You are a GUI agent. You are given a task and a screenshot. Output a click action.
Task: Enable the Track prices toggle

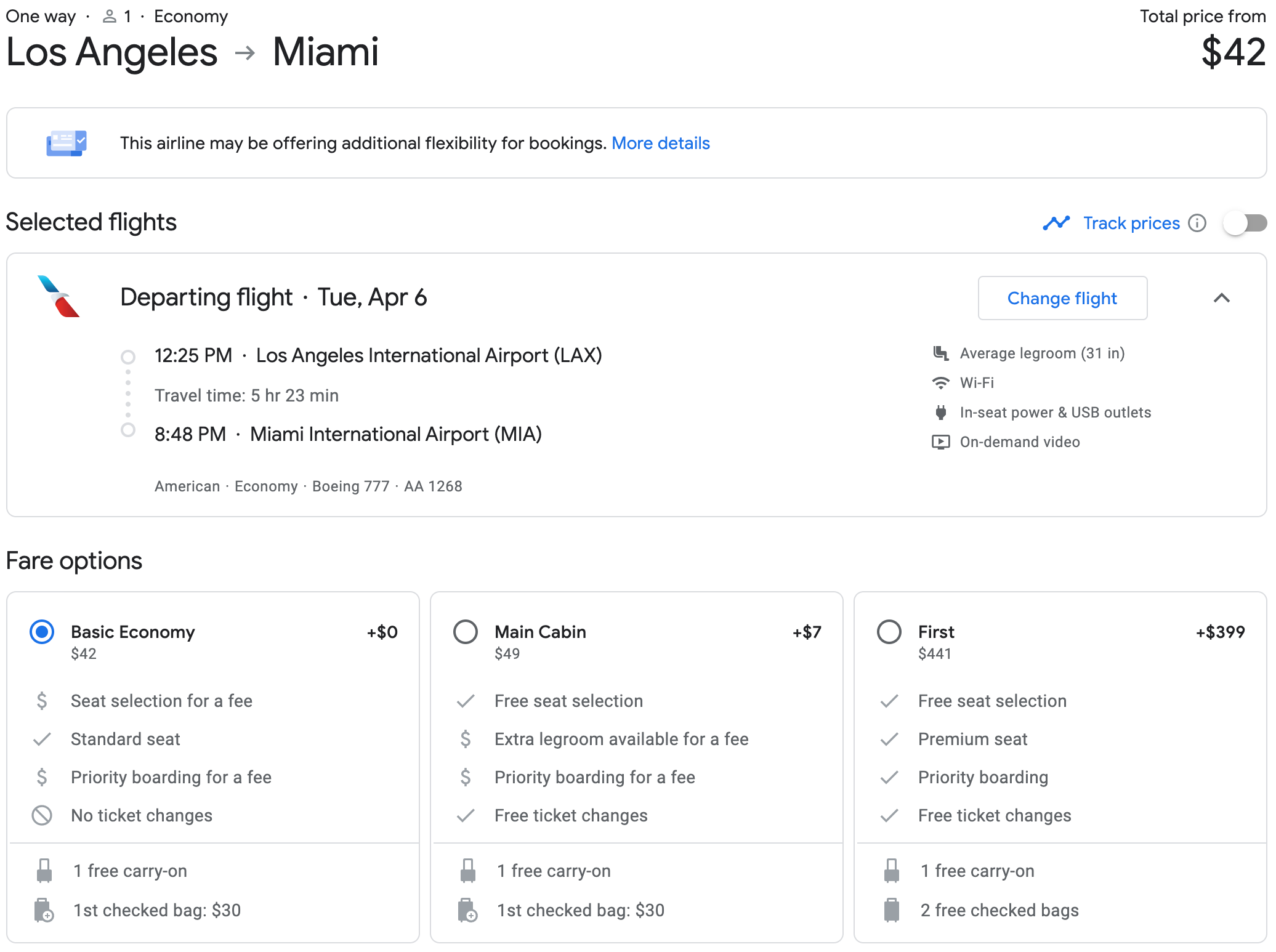[x=1245, y=223]
